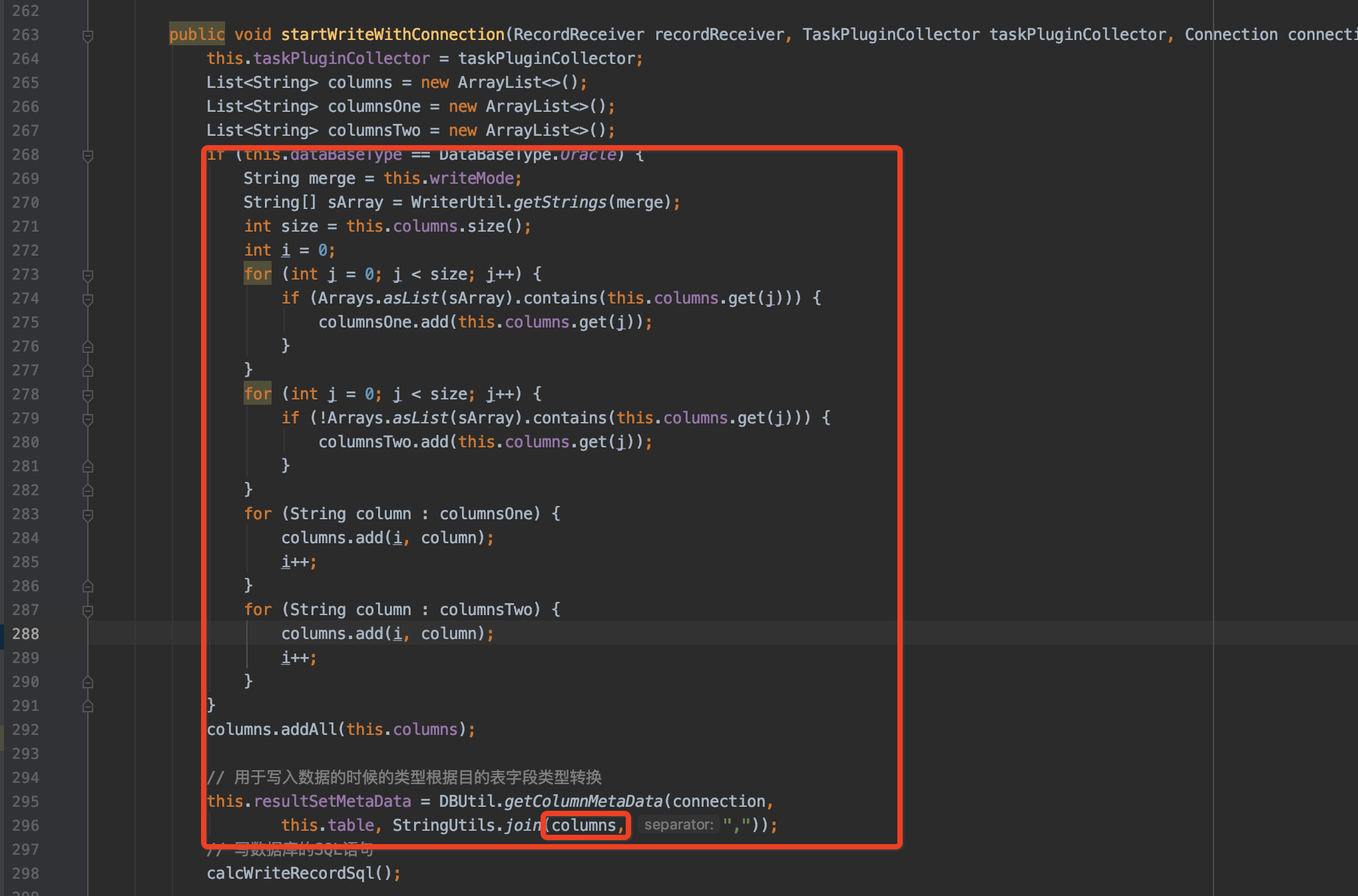1358x896 pixels.
Task: Click 'Connection' parameter type on line 263
Action: (x=1231, y=35)
